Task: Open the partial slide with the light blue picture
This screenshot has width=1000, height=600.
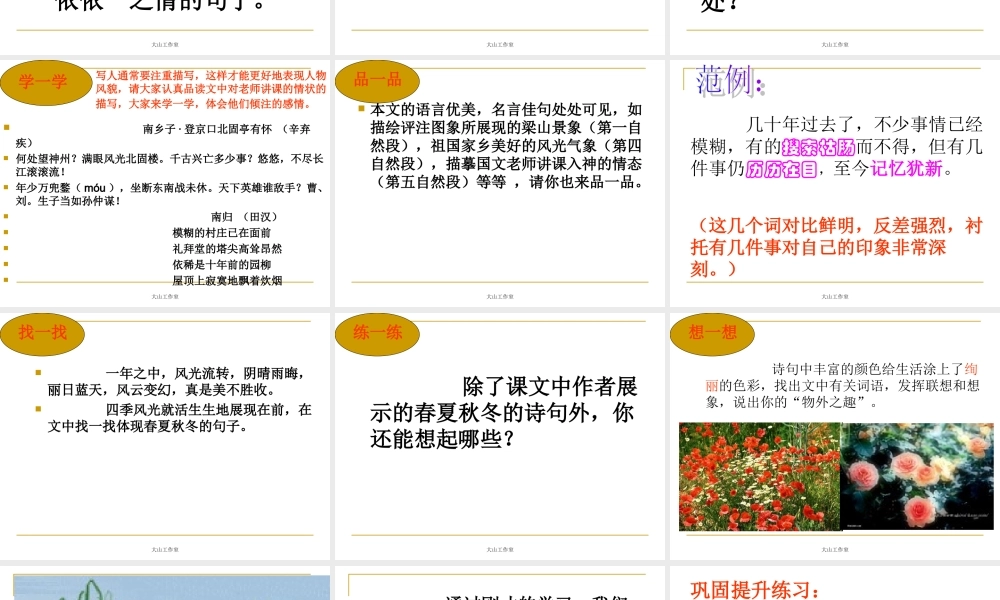Action: [x=165, y=584]
